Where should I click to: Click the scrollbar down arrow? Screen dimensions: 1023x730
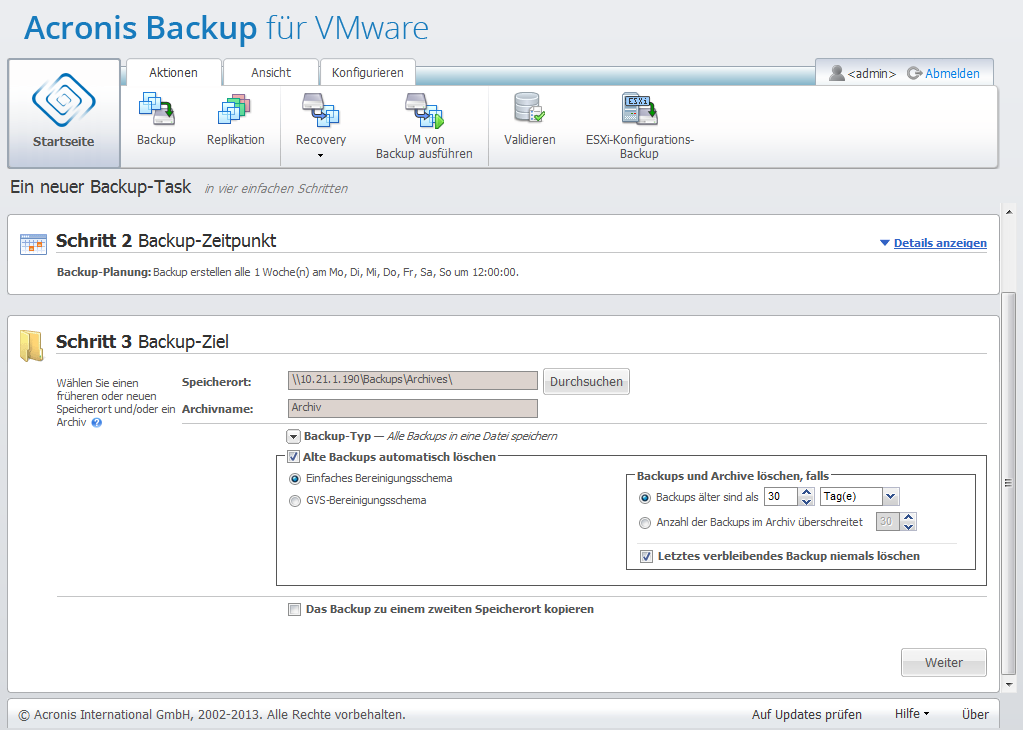[x=1009, y=684]
